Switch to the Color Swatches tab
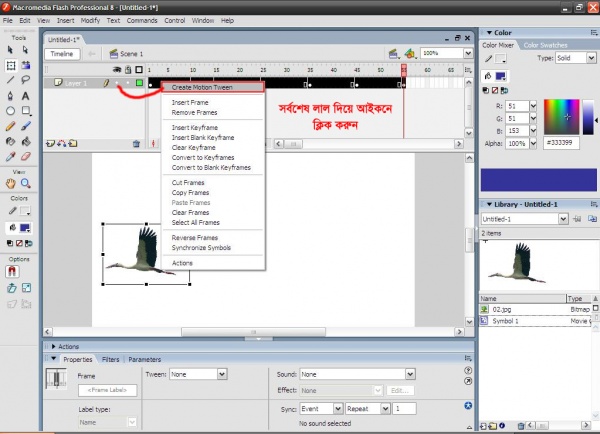The image size is (600, 434). pos(545,45)
